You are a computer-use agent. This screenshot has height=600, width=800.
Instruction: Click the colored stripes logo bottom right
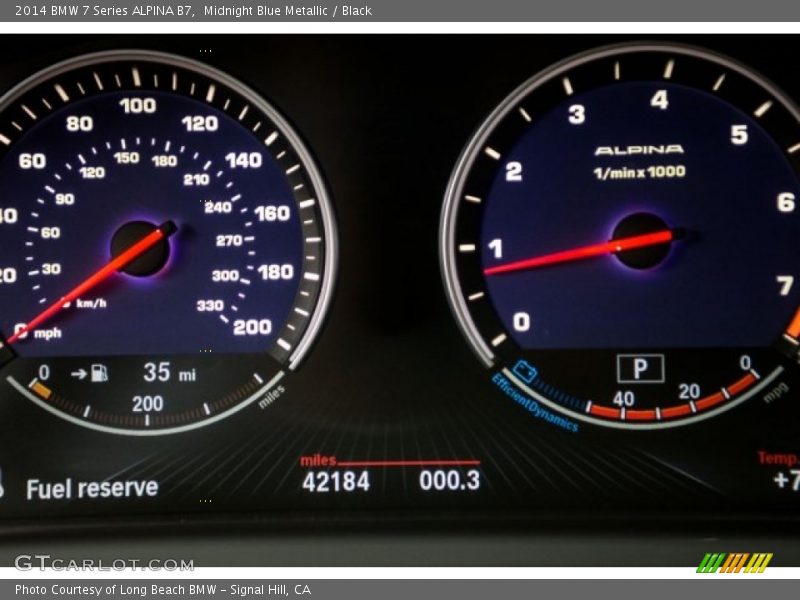[734, 562]
